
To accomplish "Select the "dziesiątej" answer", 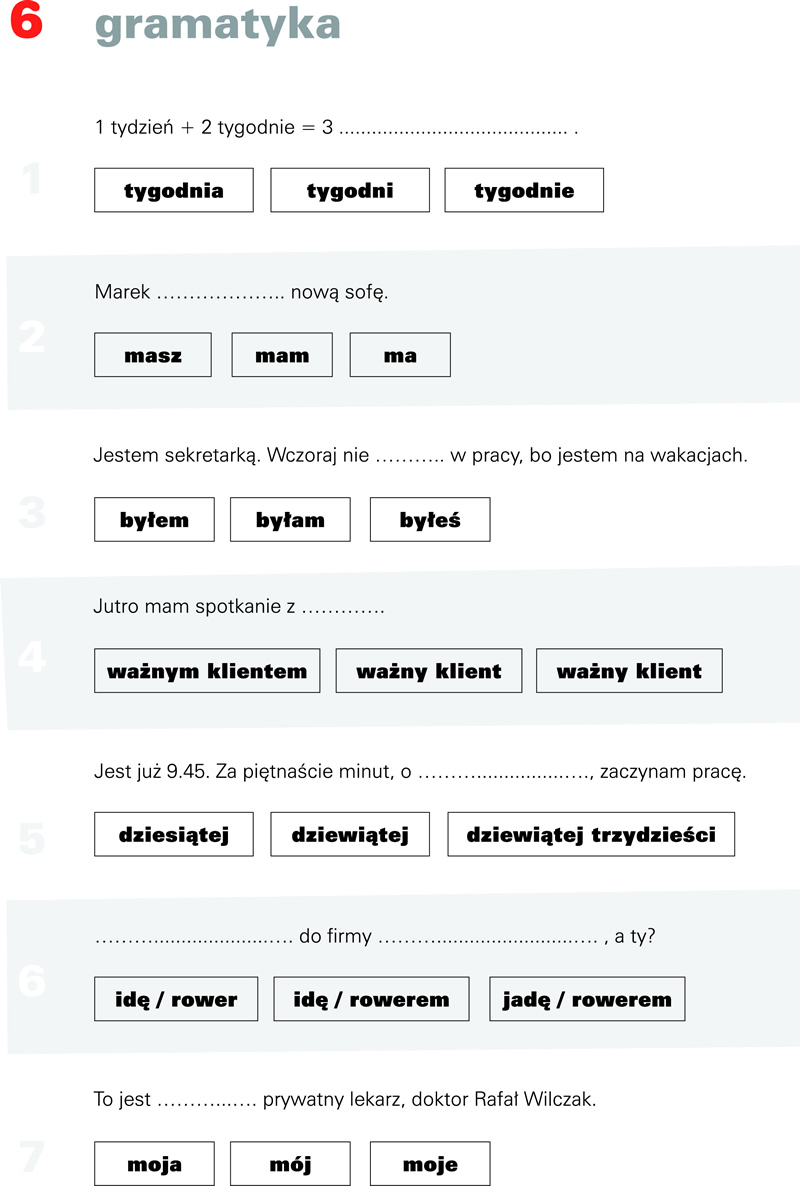I will (174, 834).
